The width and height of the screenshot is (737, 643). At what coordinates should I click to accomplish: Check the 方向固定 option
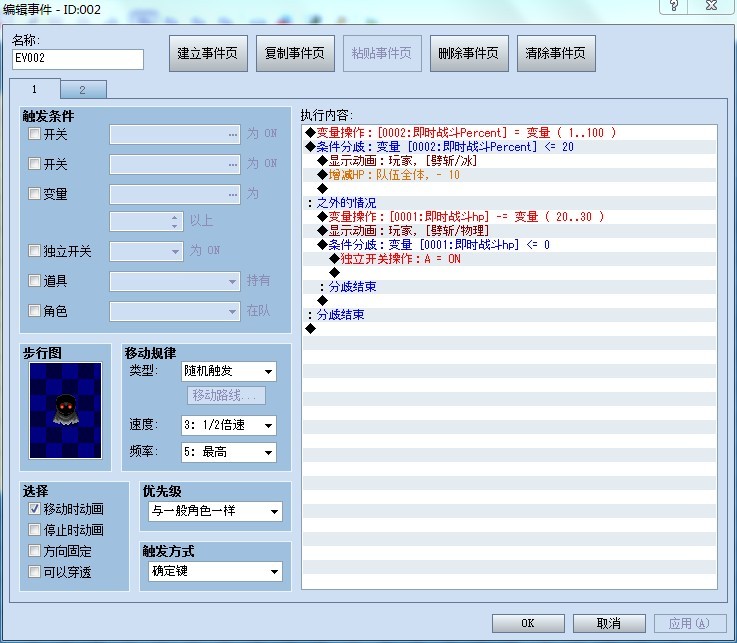[x=34, y=550]
